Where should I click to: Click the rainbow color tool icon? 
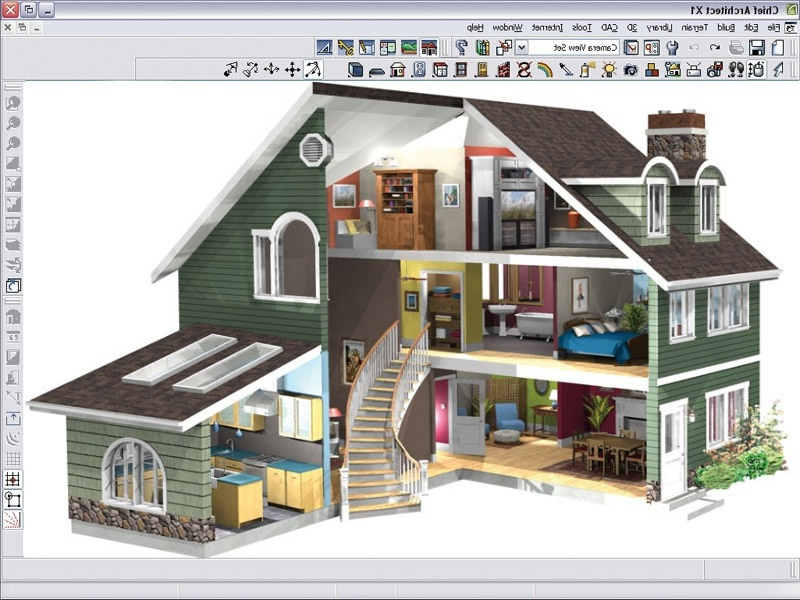pyautogui.click(x=544, y=70)
